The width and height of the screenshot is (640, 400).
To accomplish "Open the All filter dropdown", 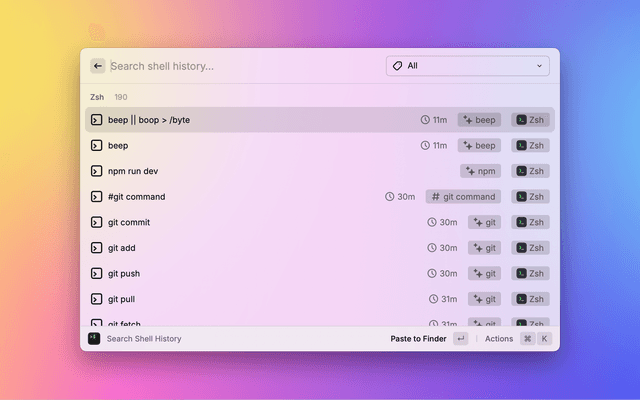I will tap(467, 66).
